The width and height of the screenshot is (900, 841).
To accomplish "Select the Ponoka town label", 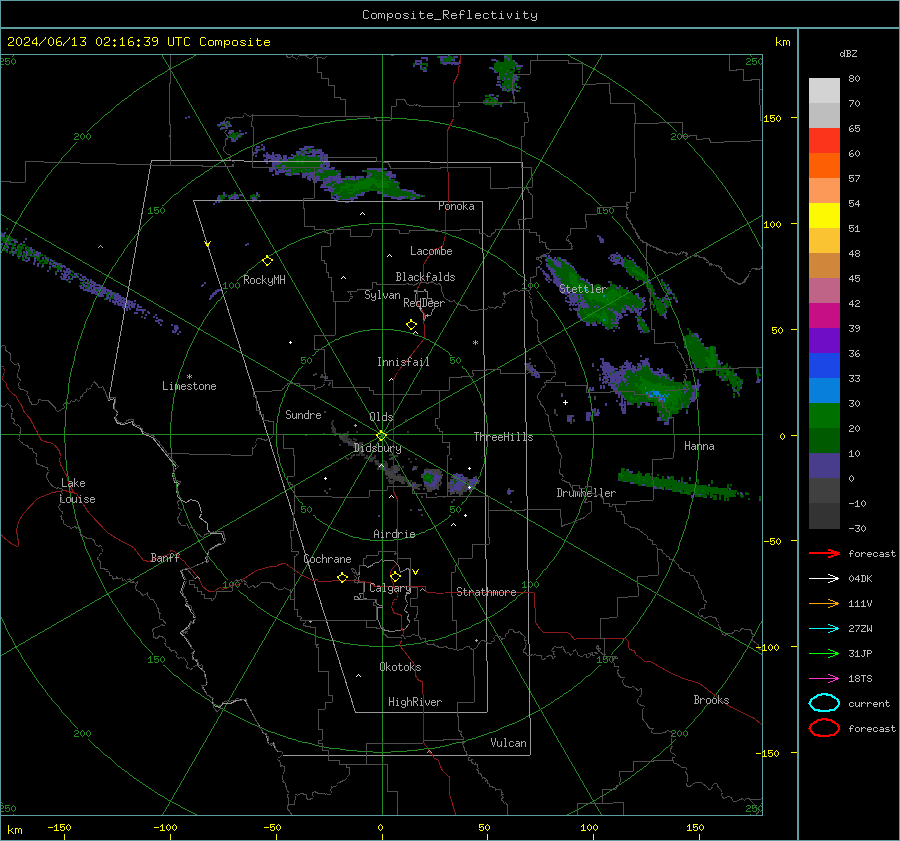I will (456, 206).
